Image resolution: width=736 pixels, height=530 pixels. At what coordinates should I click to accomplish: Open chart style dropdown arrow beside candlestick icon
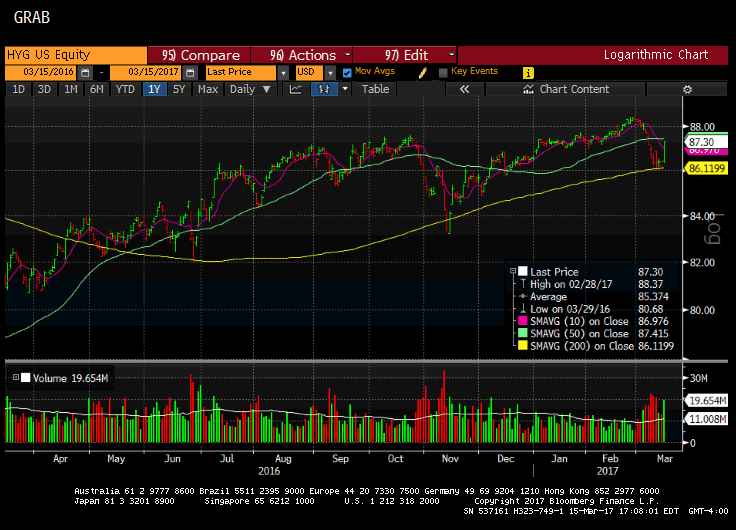345,89
